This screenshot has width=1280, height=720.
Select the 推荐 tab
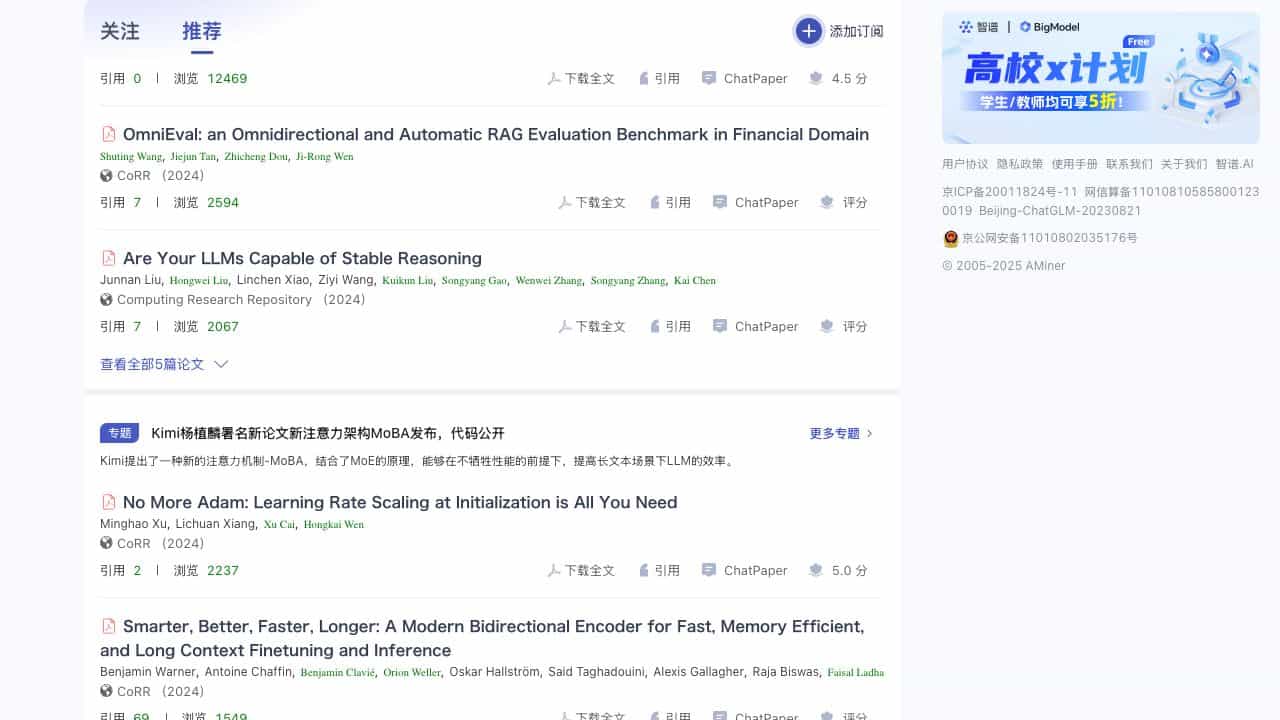coord(202,31)
